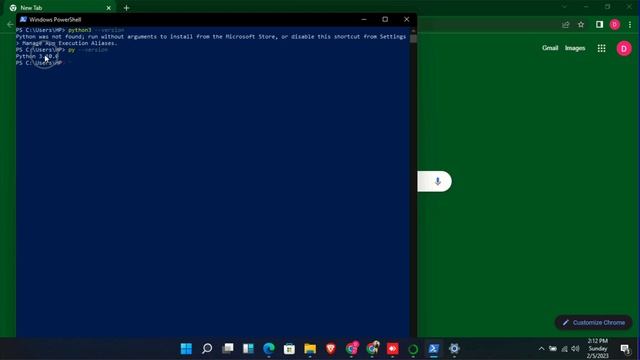Open the Chrome icon with profile photo
This screenshot has height=360, width=640.
pos(372,348)
